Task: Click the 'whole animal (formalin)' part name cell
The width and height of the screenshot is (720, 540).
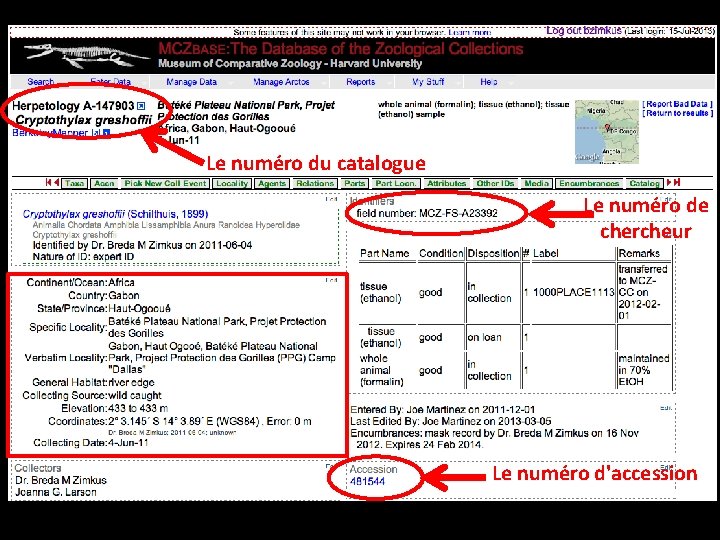Action: point(382,370)
